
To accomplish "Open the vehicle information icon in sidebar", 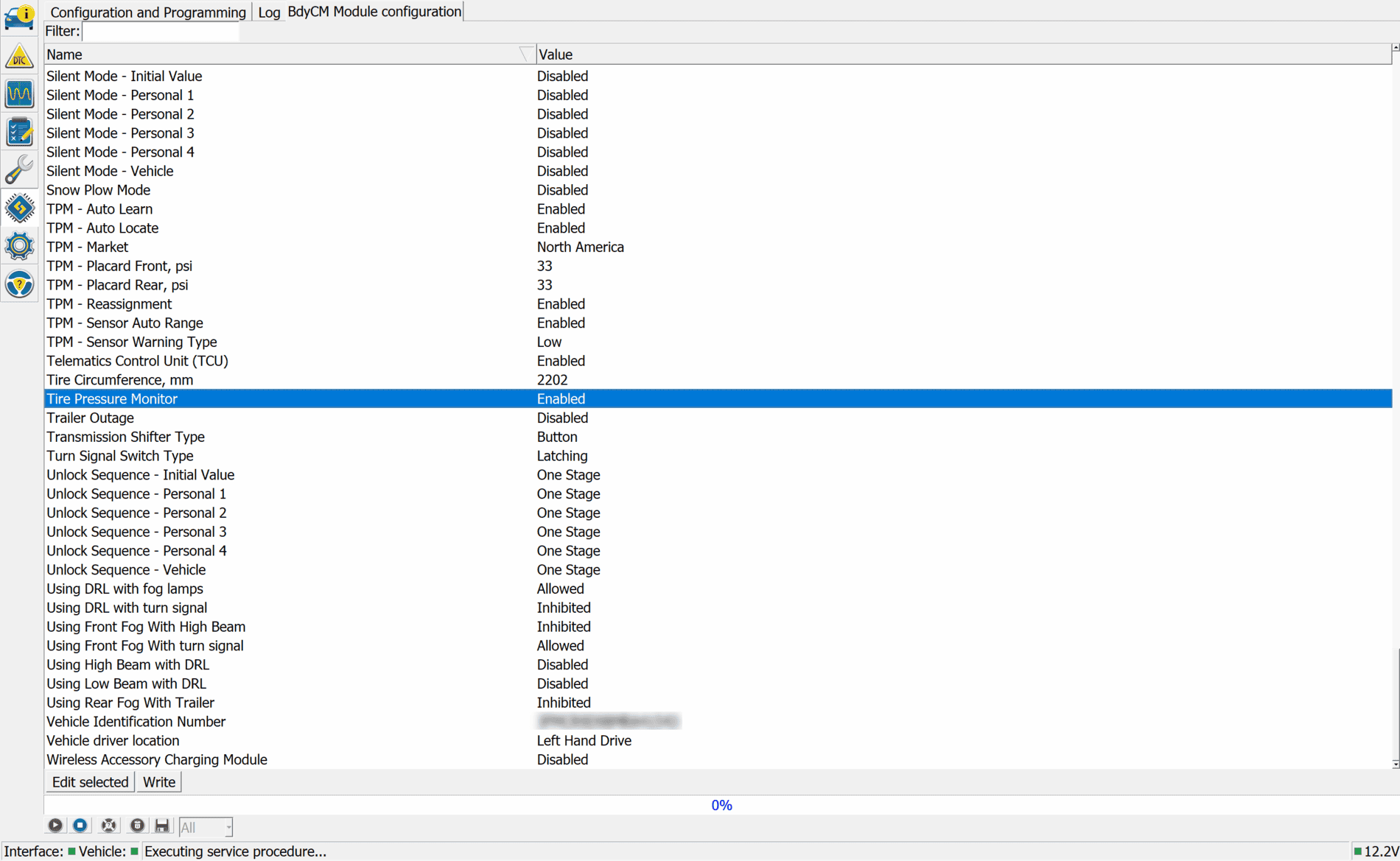I will 19,17.
